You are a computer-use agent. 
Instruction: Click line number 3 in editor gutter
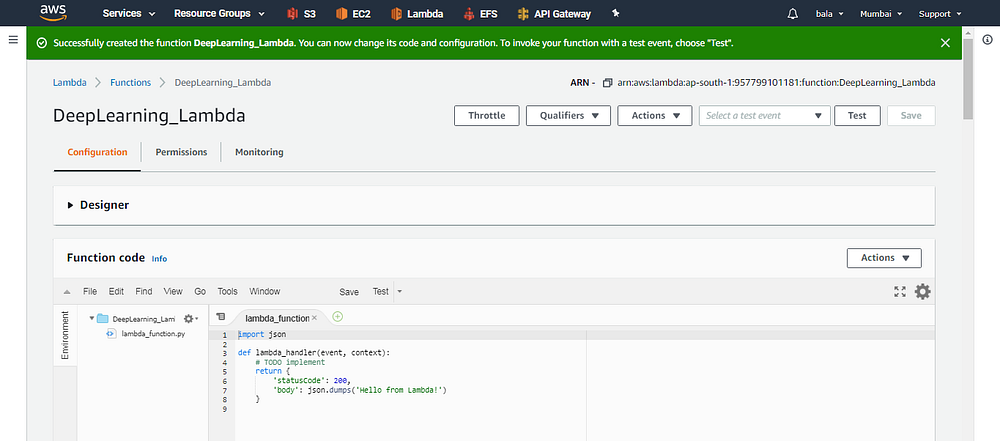pos(225,353)
